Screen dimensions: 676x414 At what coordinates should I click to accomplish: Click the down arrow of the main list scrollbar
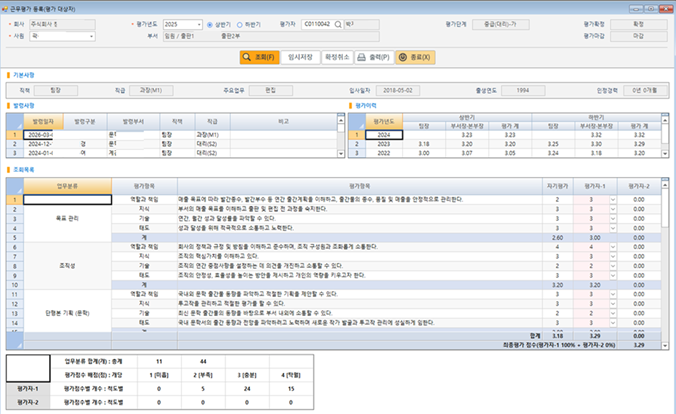[665, 345]
